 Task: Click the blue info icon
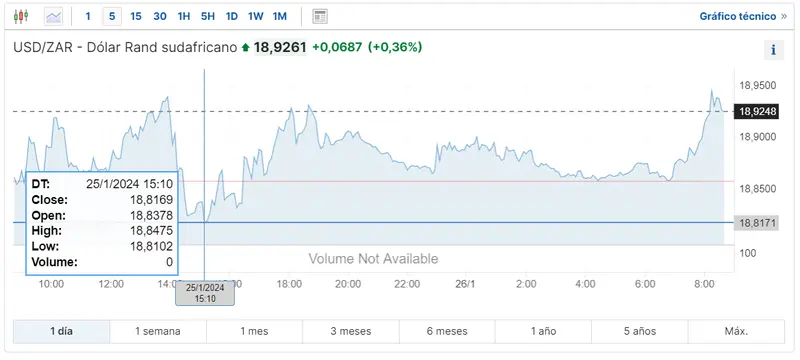click(x=773, y=50)
